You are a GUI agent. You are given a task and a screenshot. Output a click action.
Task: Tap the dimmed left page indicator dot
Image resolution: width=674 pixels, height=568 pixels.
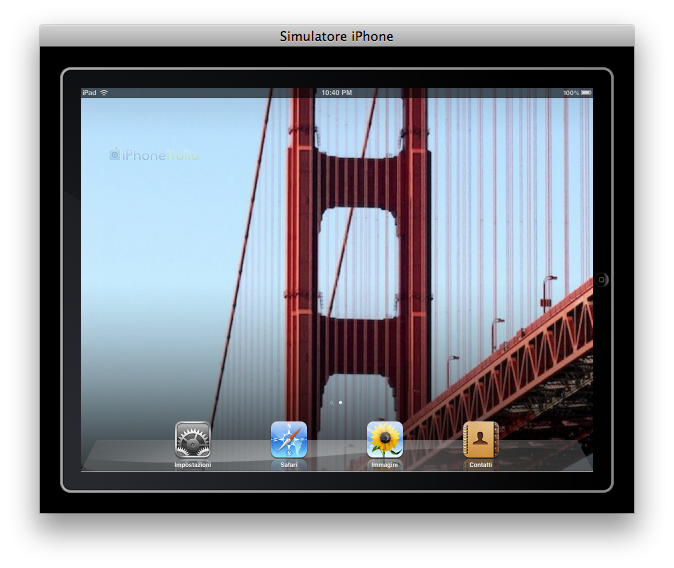pos(332,402)
